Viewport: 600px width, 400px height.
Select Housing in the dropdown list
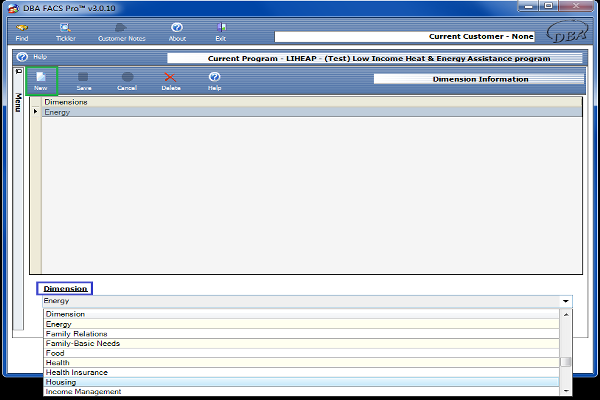(302, 382)
